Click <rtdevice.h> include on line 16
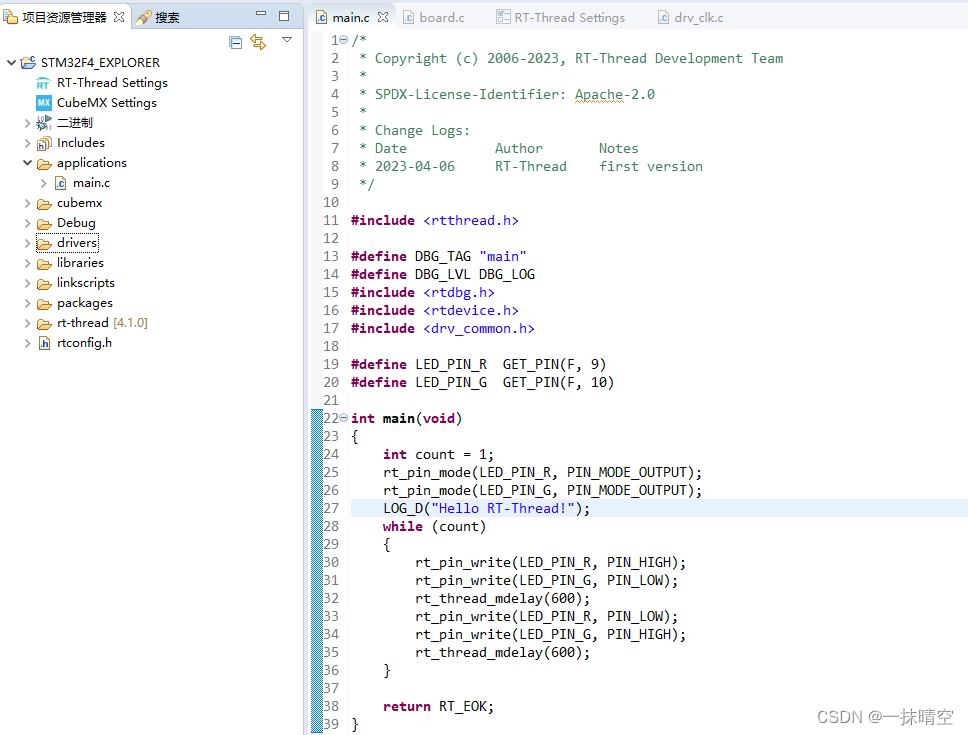968x735 pixels. click(x=471, y=310)
